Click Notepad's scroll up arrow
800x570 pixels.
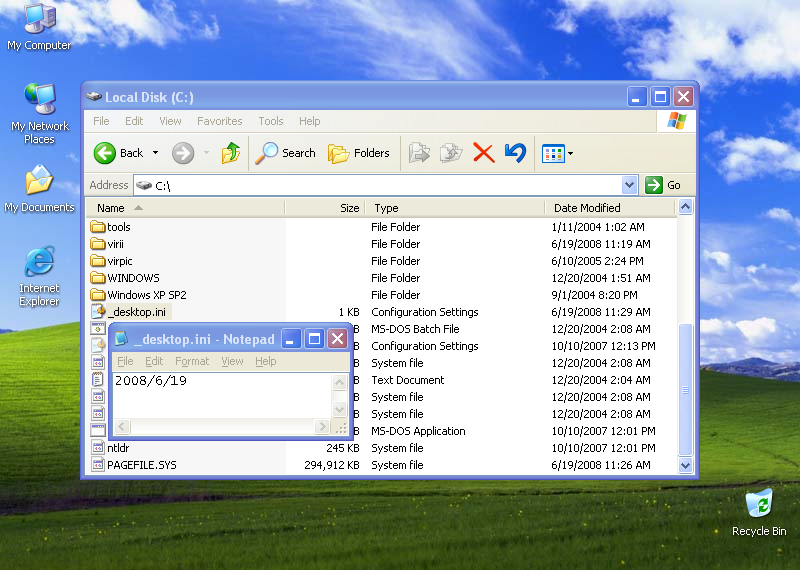[x=339, y=382]
